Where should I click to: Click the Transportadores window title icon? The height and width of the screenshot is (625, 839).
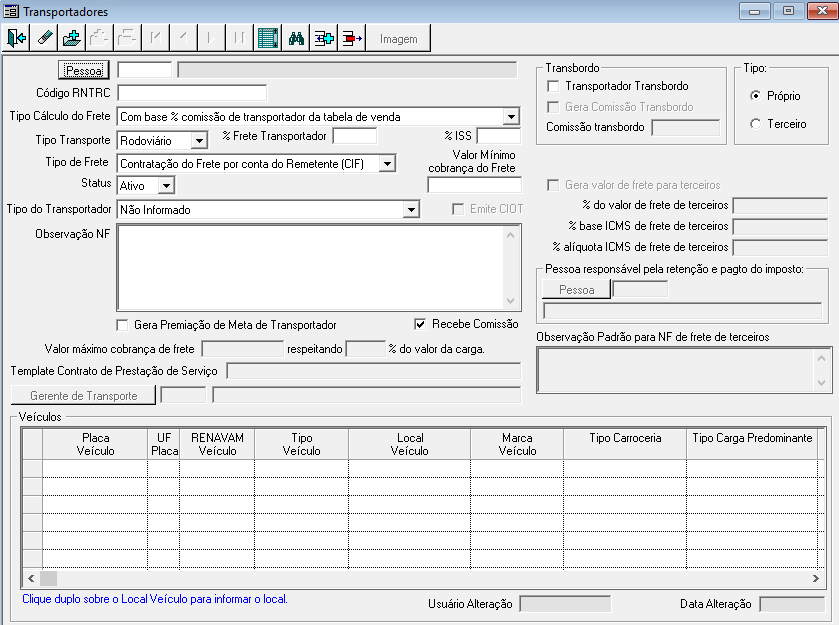pos(11,11)
